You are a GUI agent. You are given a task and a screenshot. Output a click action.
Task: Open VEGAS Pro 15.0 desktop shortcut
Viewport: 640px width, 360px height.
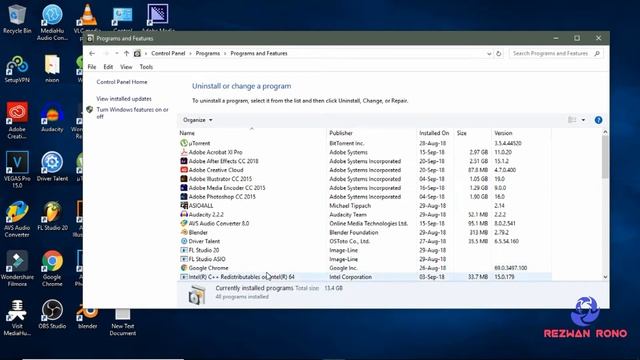click(x=17, y=169)
